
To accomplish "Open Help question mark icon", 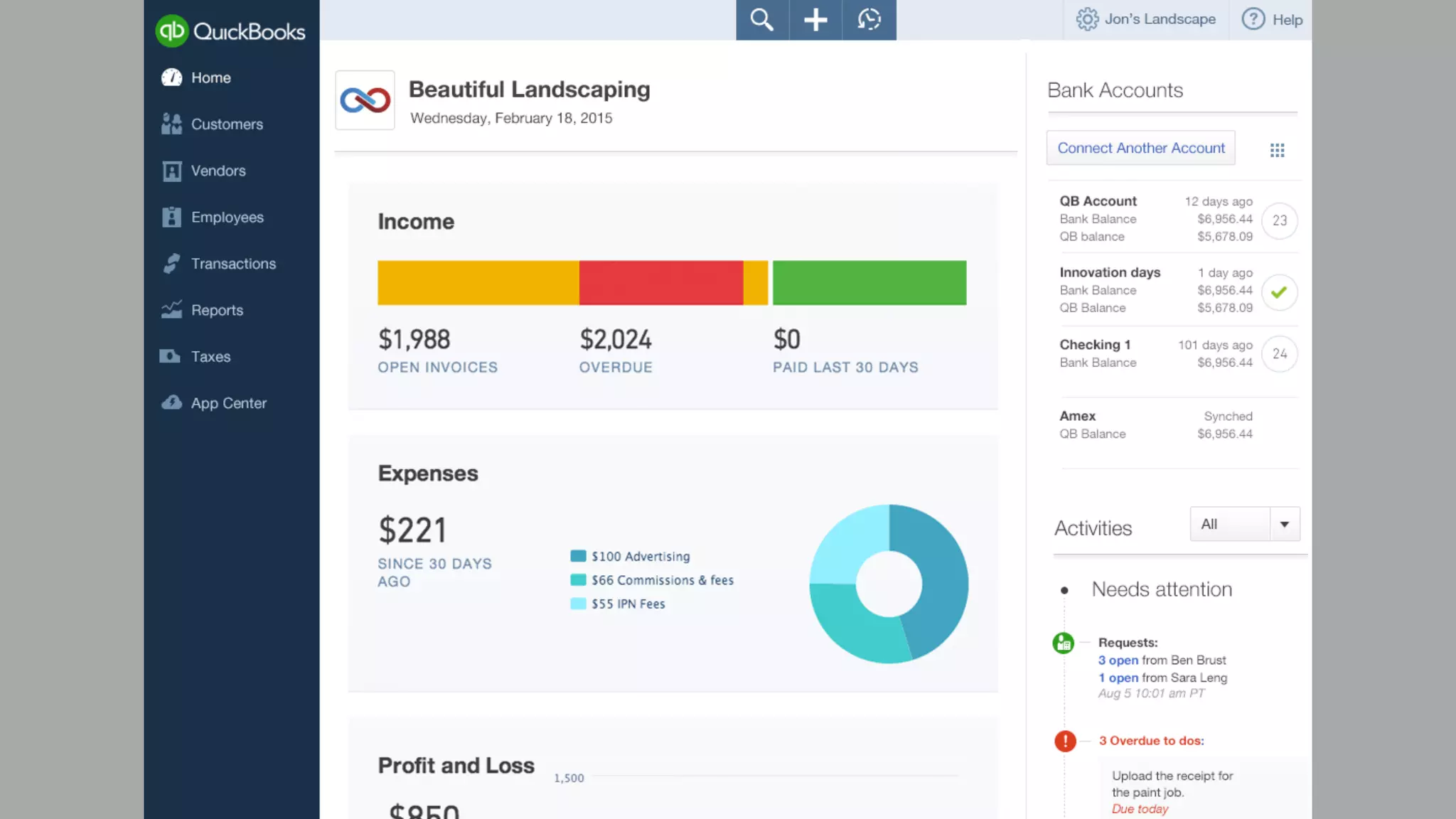I will coord(1253,19).
